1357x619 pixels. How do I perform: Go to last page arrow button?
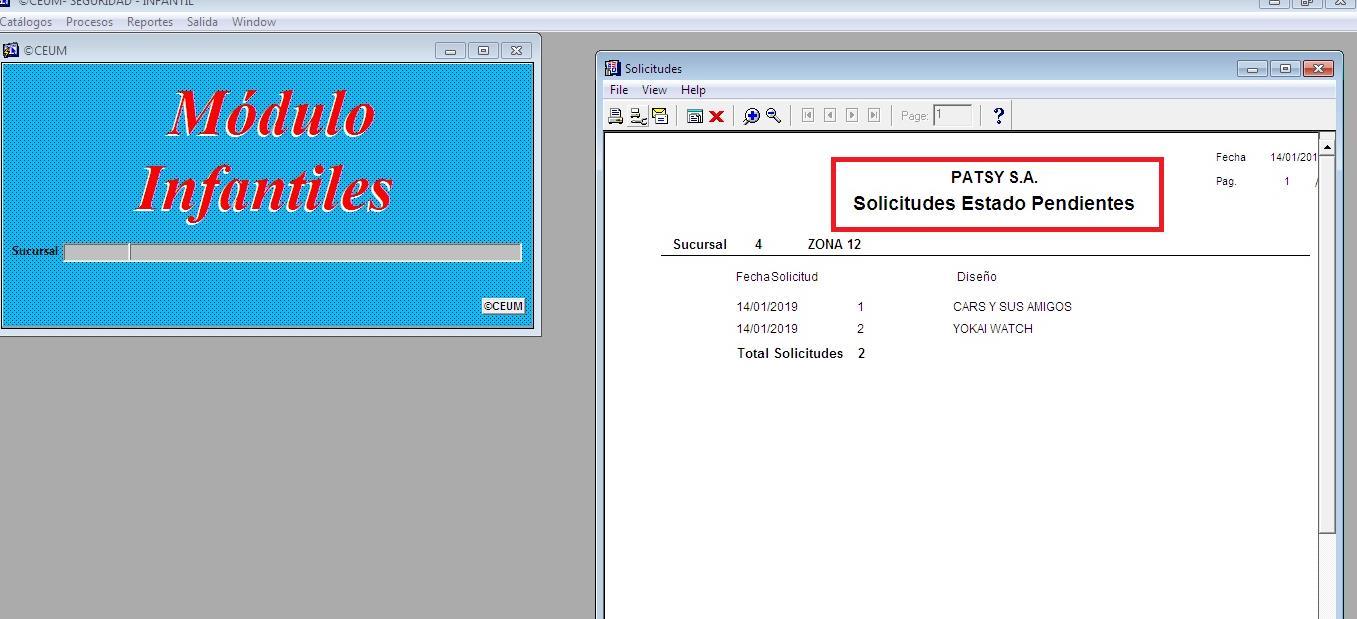(x=874, y=115)
